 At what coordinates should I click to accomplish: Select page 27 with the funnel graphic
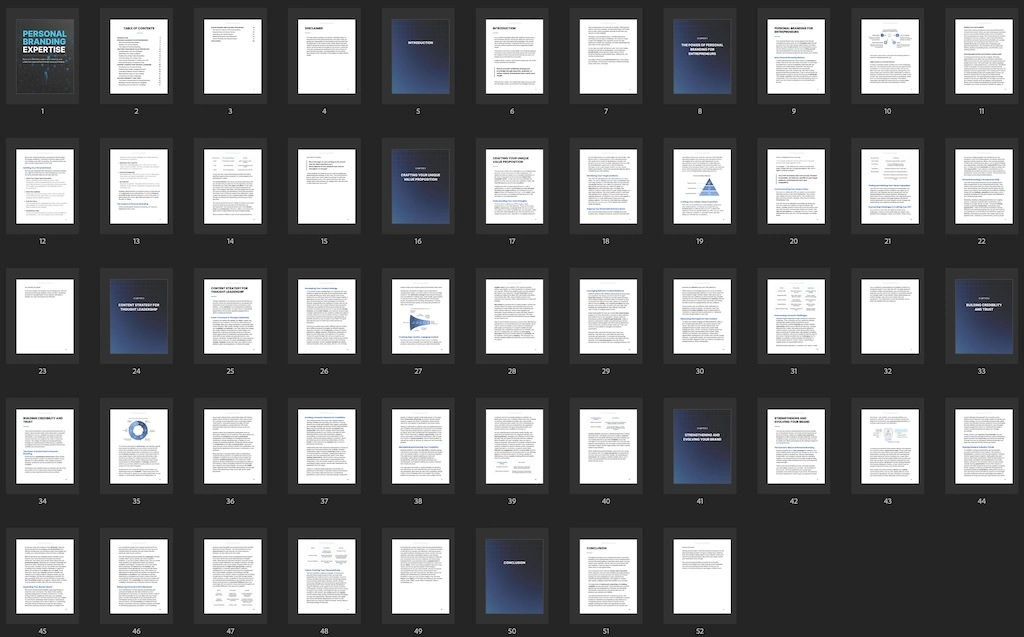(418, 316)
